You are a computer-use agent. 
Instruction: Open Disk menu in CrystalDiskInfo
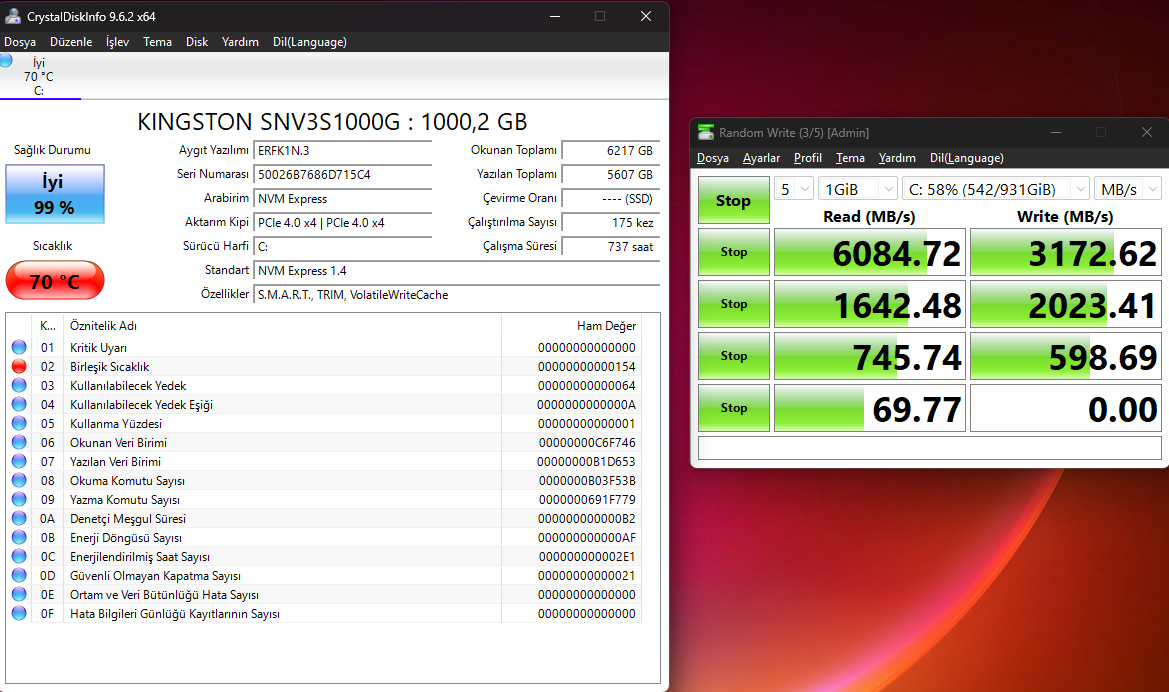197,42
